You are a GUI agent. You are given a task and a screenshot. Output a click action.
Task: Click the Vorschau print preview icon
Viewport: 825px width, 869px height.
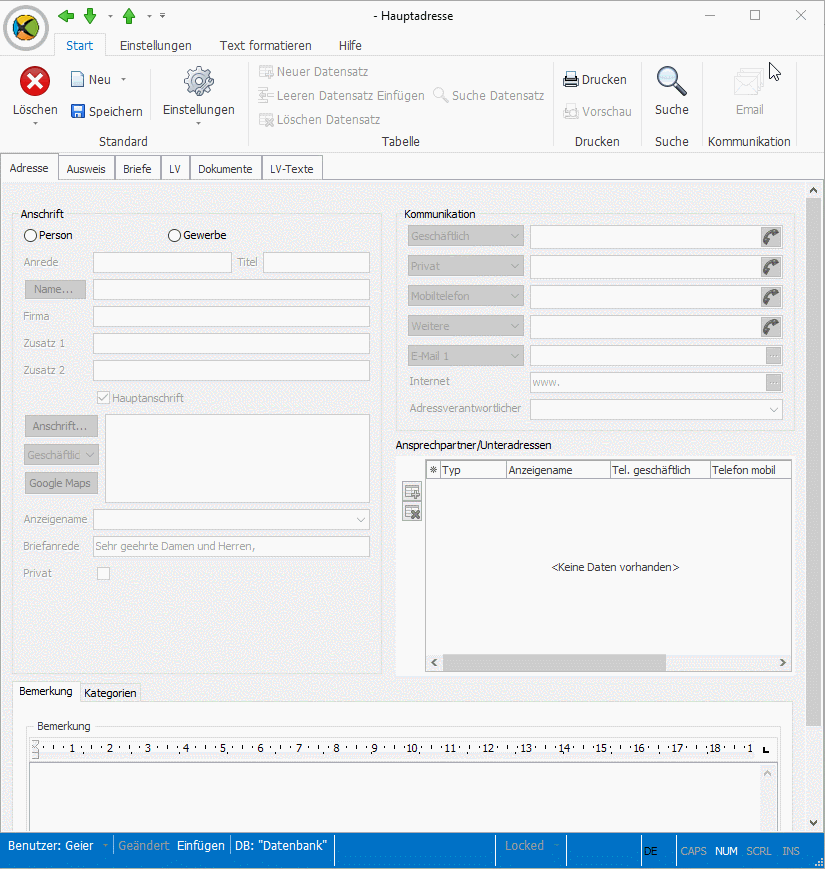click(x=571, y=111)
